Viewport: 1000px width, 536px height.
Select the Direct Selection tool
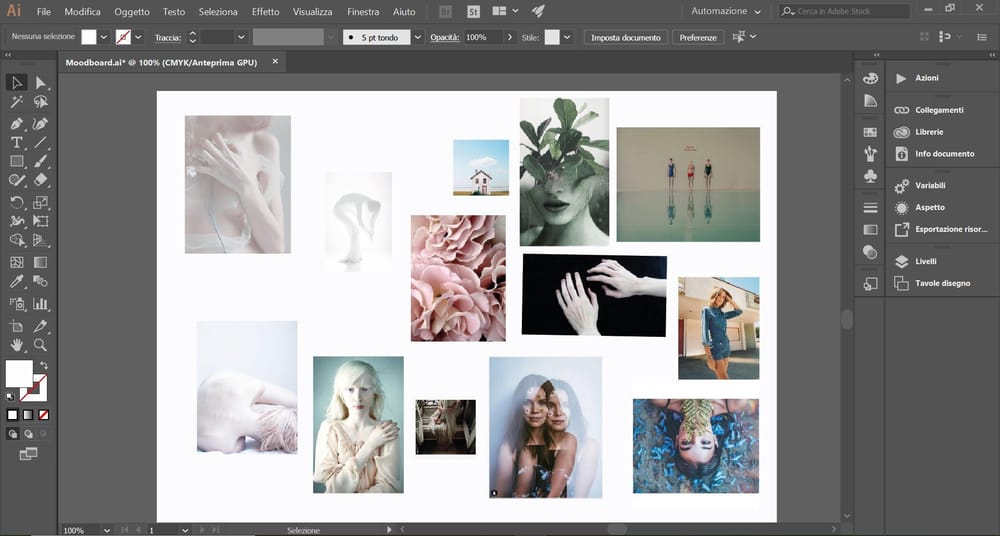tap(40, 82)
